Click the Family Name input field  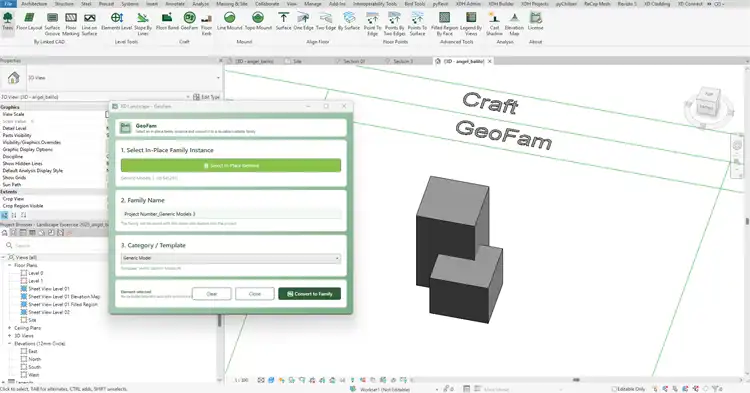click(x=231, y=214)
